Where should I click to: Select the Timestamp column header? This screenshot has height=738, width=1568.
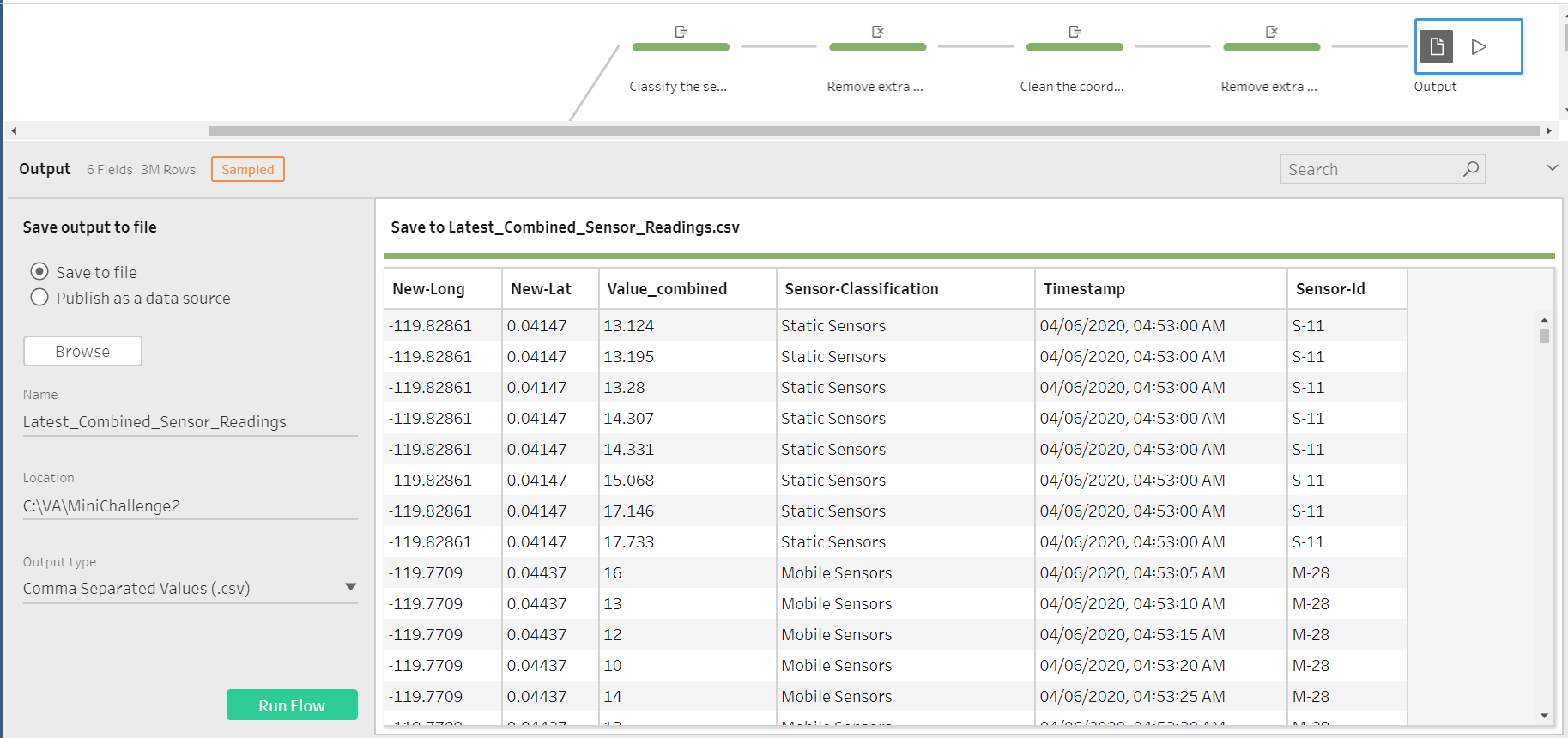1161,289
